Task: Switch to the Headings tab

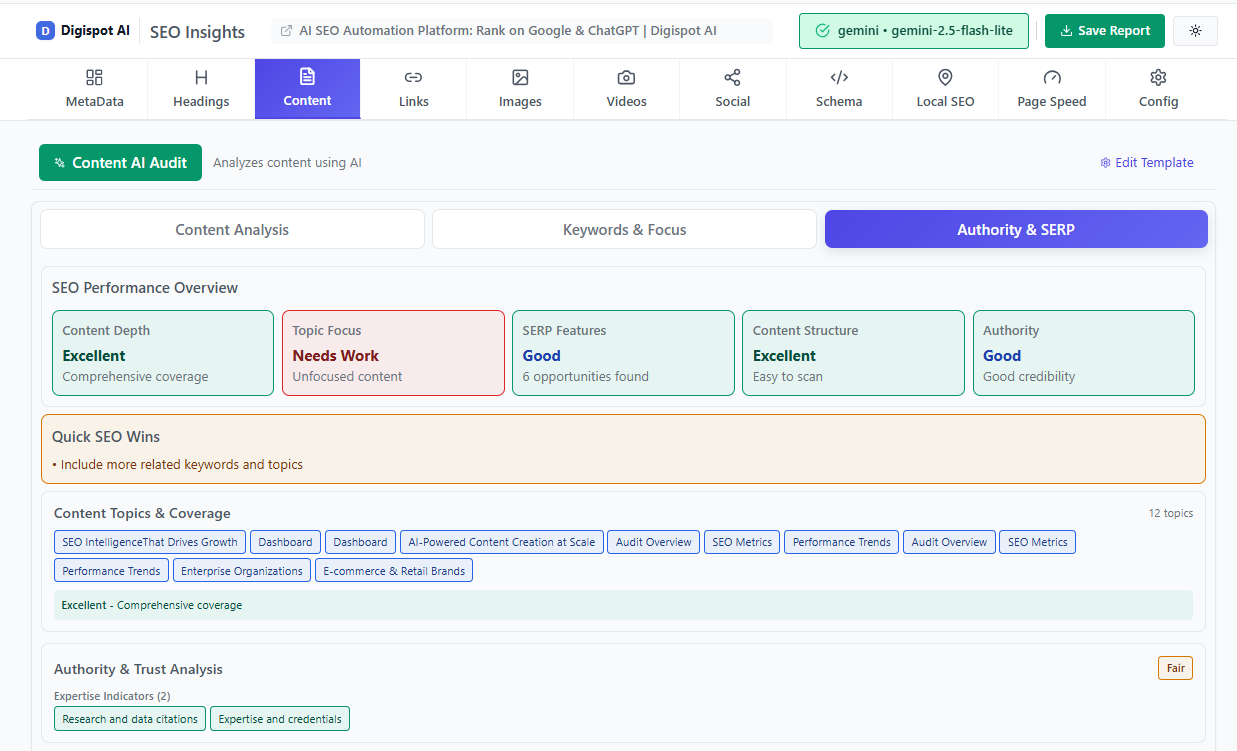Action: [x=201, y=89]
